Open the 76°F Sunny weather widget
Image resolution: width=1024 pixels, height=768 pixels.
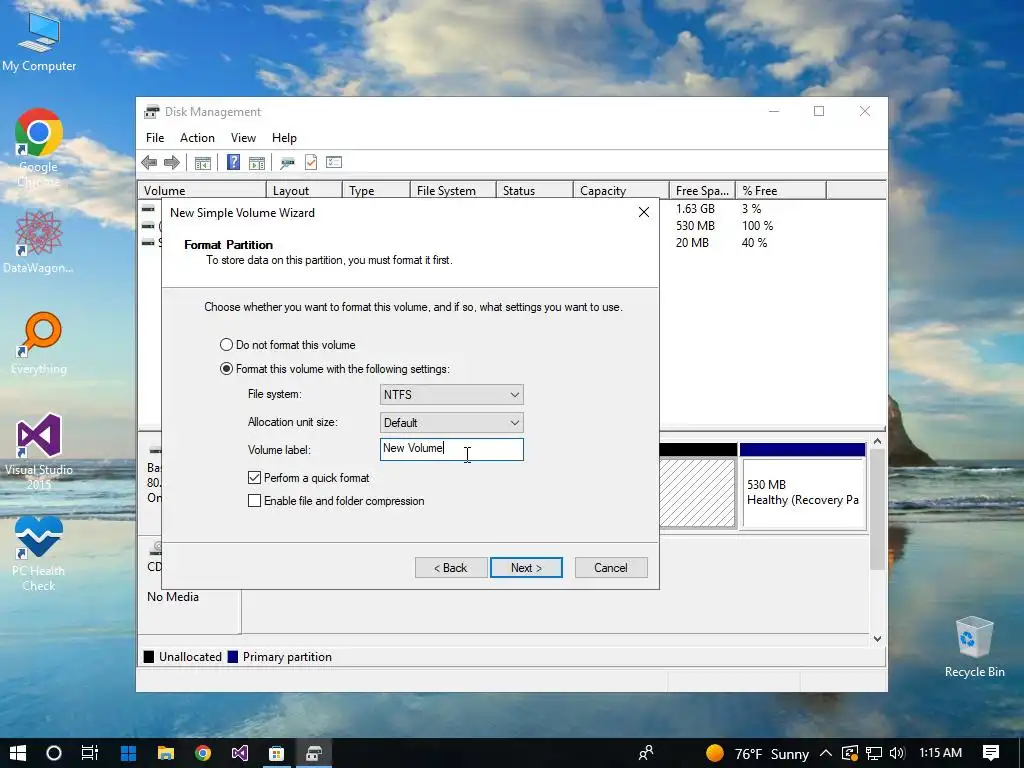(758, 754)
